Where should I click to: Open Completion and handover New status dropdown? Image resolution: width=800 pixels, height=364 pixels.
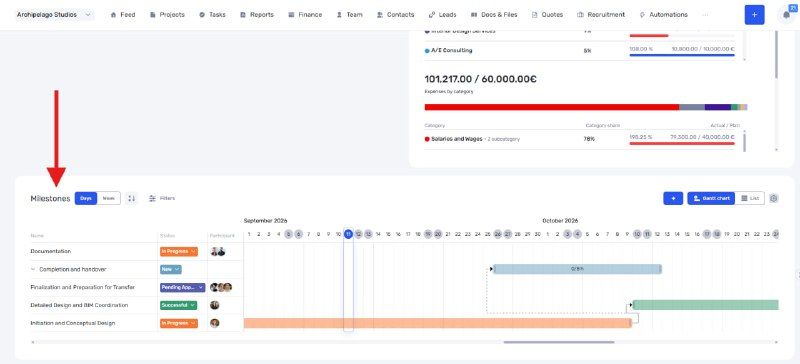pos(170,270)
